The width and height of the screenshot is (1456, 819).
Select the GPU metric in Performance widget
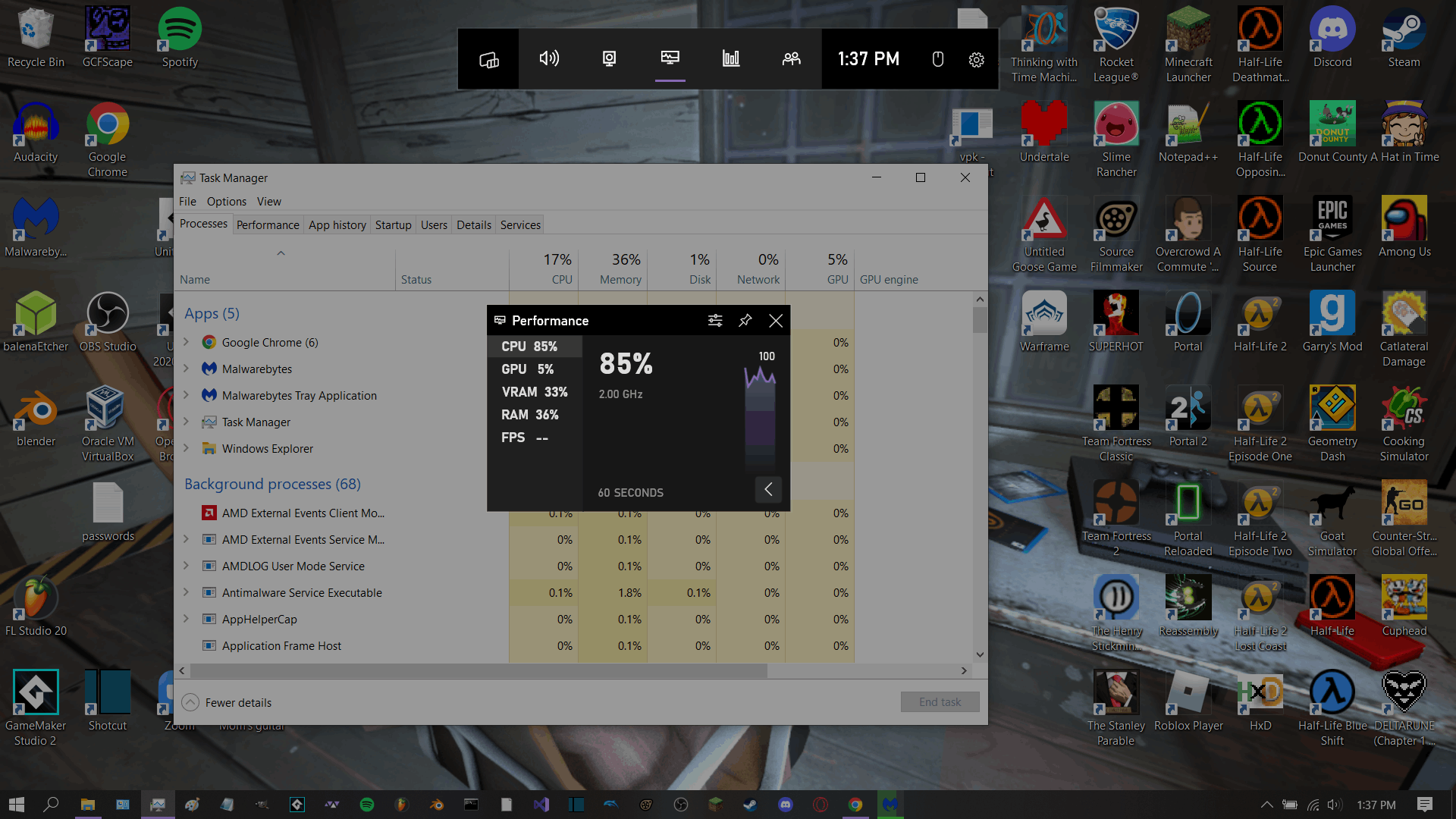click(529, 369)
